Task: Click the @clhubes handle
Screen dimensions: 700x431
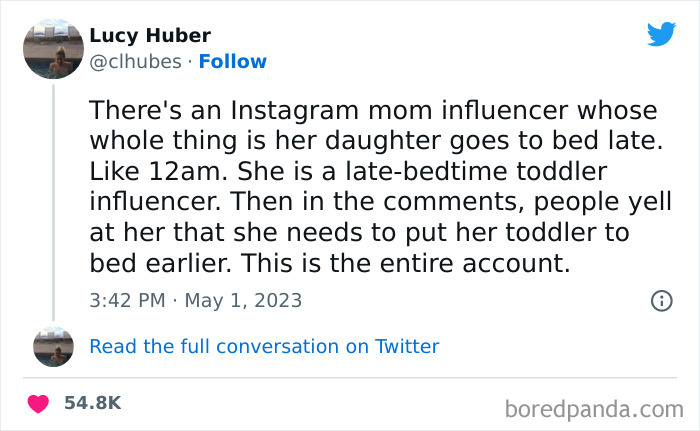Action: [x=136, y=61]
